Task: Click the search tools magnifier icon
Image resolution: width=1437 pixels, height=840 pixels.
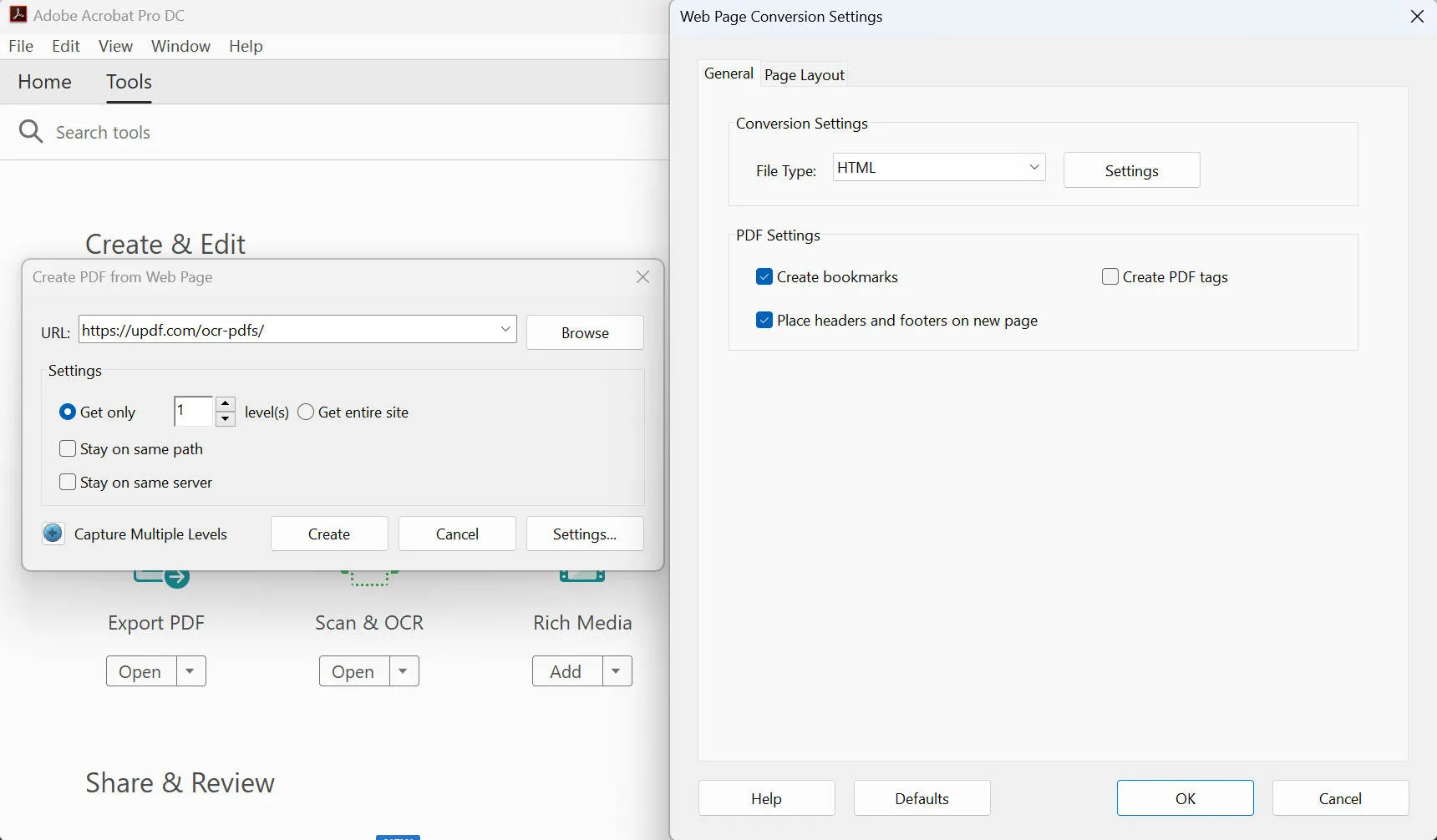Action: pos(30,131)
